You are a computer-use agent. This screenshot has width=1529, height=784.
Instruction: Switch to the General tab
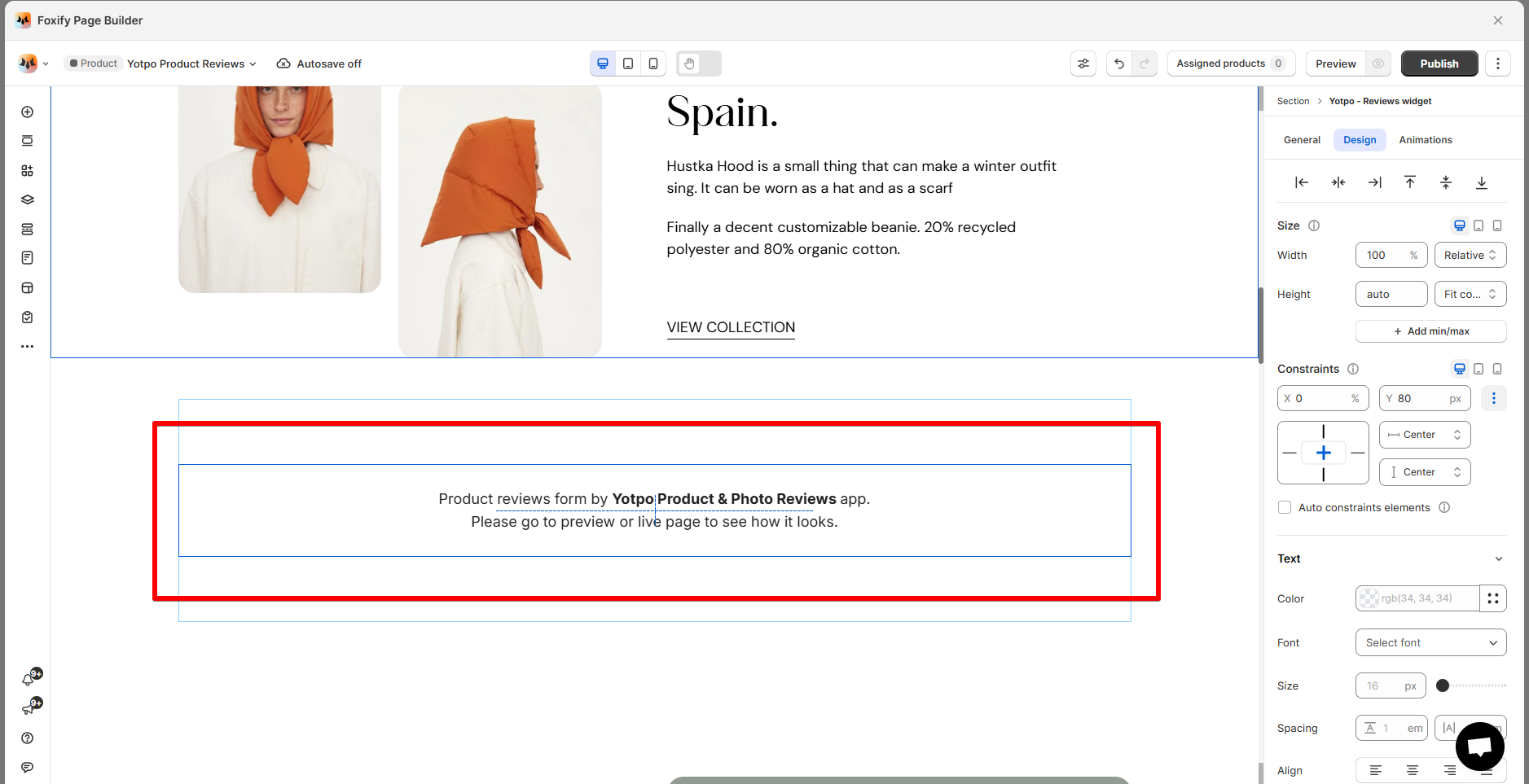pyautogui.click(x=1302, y=140)
